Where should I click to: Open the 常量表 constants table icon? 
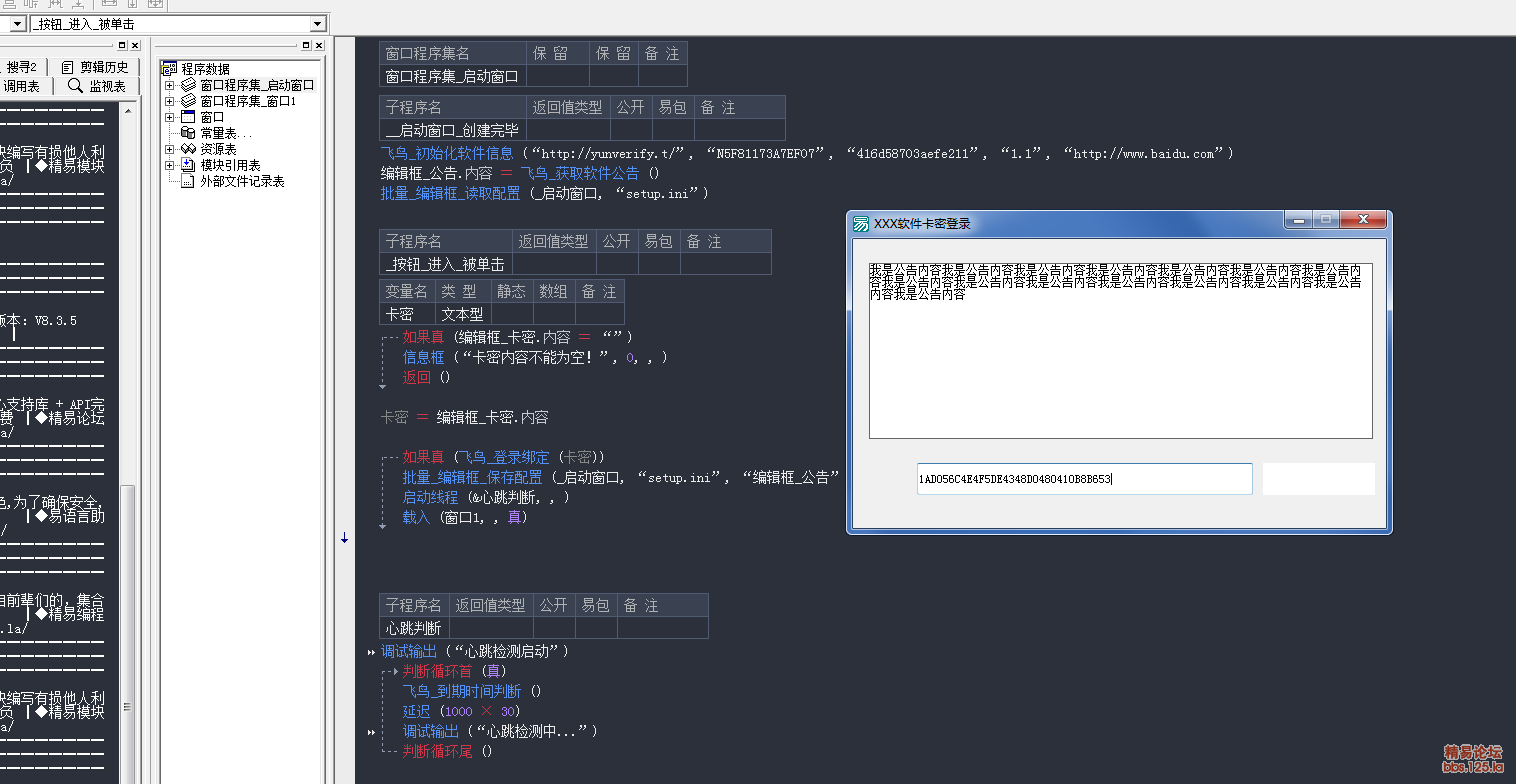188,133
